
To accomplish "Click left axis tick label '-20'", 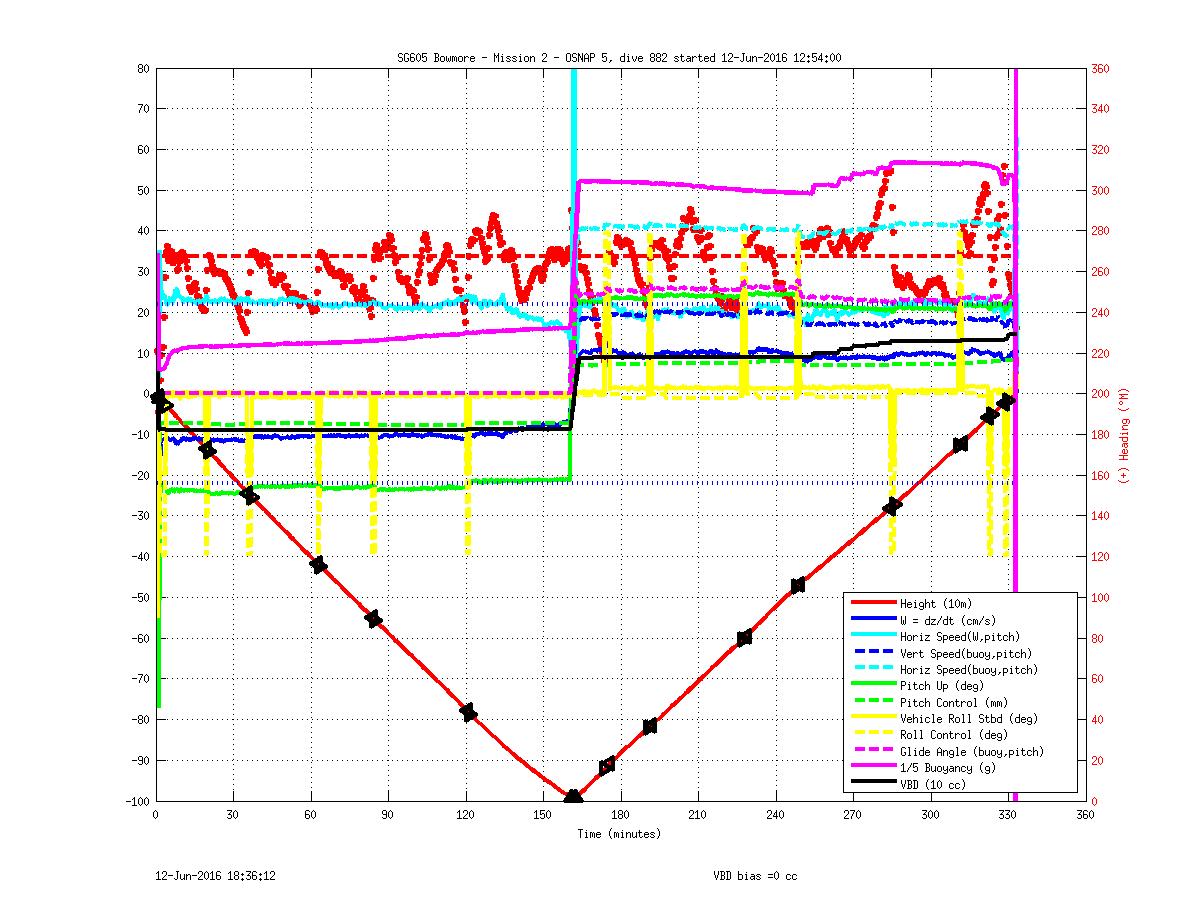I will tap(140, 475).
